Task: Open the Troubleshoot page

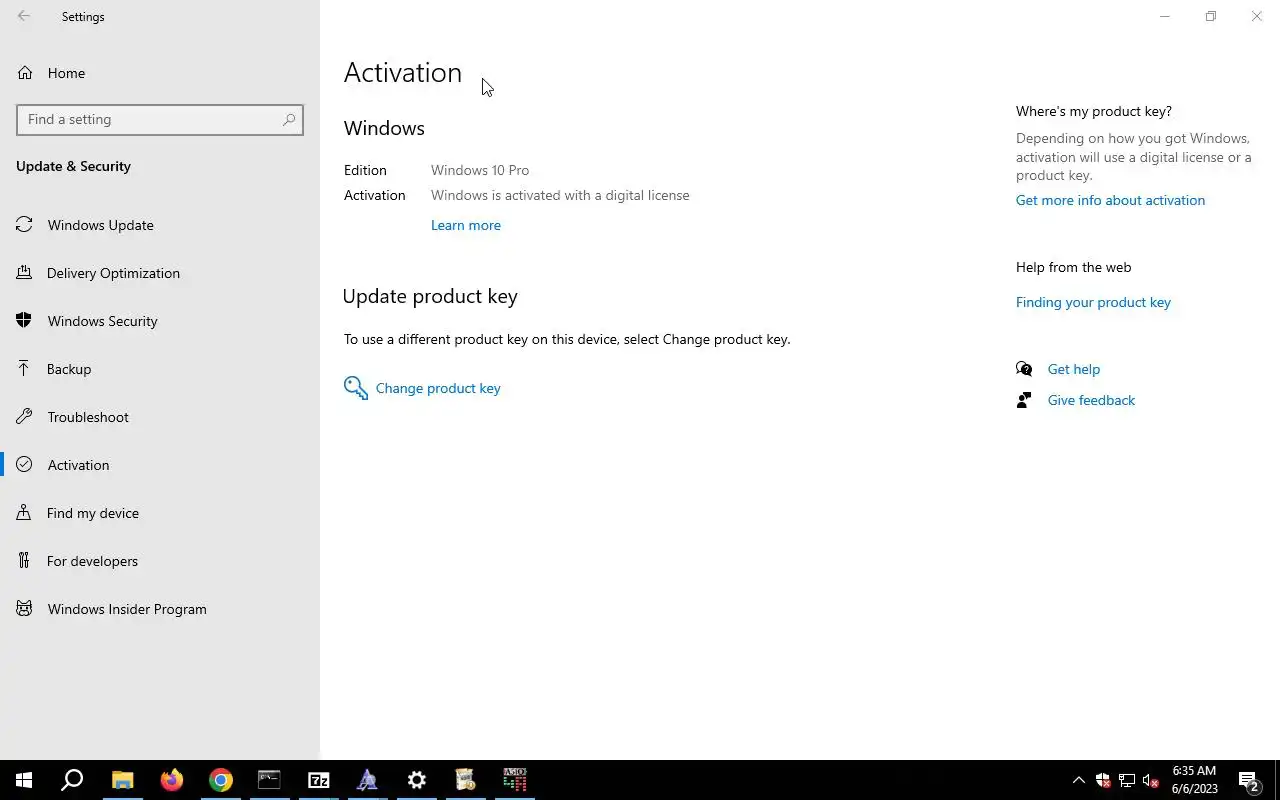Action: [x=160, y=417]
